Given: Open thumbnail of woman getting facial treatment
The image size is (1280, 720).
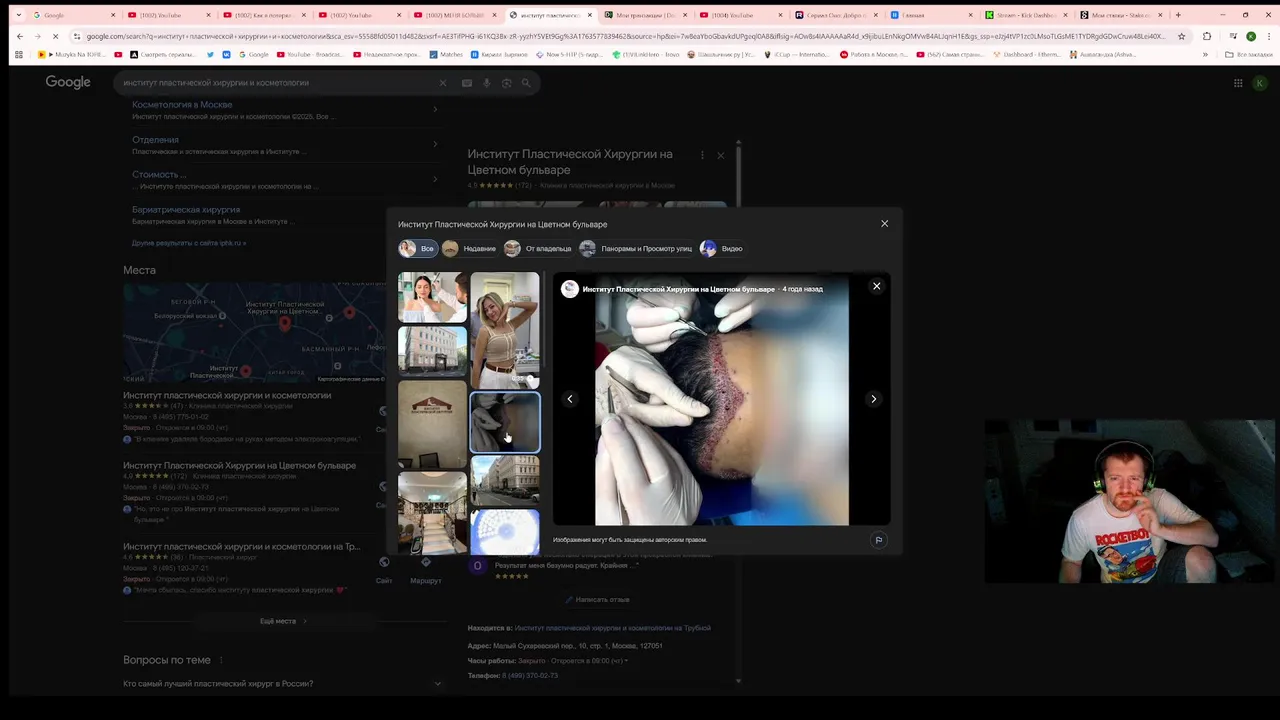Looking at the screenshot, I should 432,297.
